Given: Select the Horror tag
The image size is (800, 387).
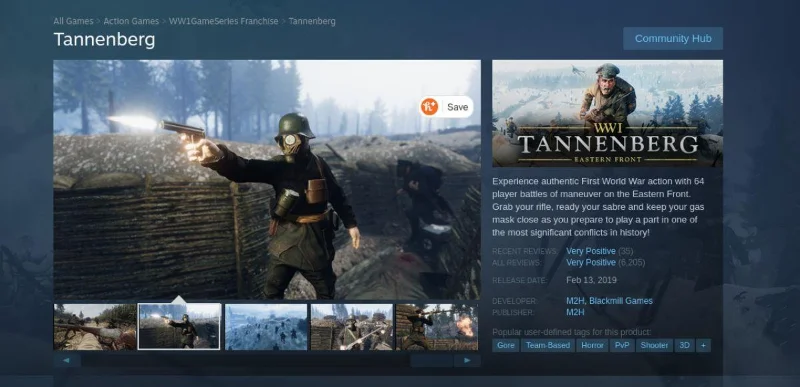Looking at the screenshot, I should pos(592,345).
